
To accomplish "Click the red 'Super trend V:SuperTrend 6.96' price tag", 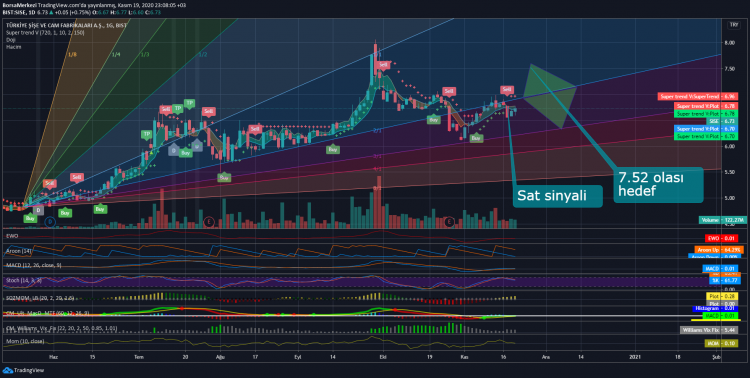I will [697, 97].
